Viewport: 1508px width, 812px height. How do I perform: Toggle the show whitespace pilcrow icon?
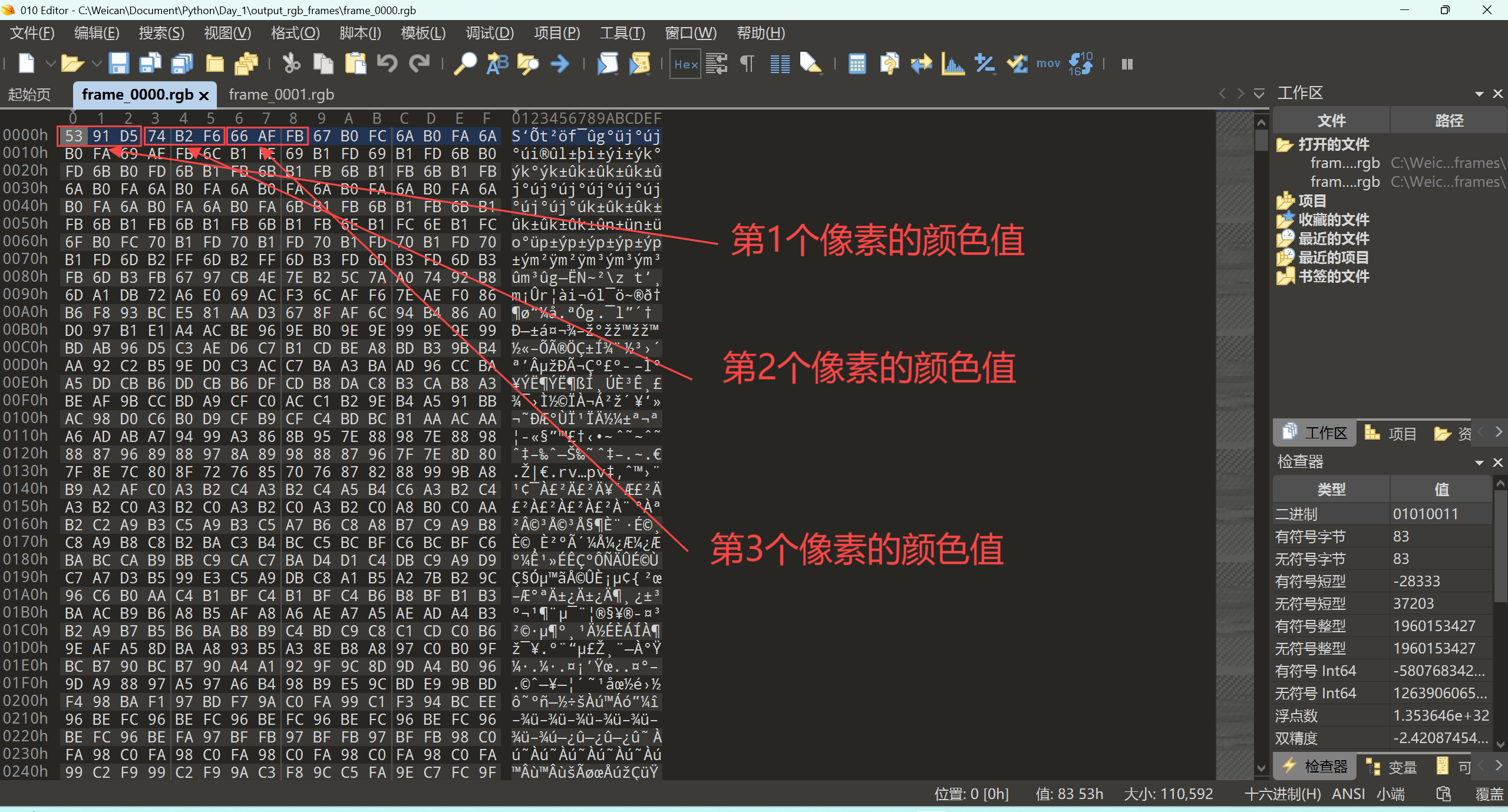click(x=747, y=64)
